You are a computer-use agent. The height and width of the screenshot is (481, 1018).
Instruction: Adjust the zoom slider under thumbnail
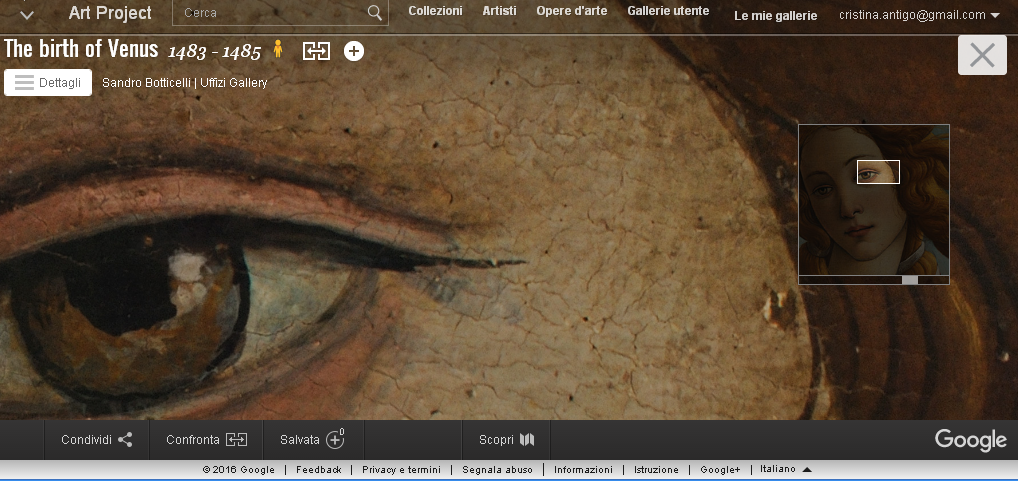[x=910, y=280]
